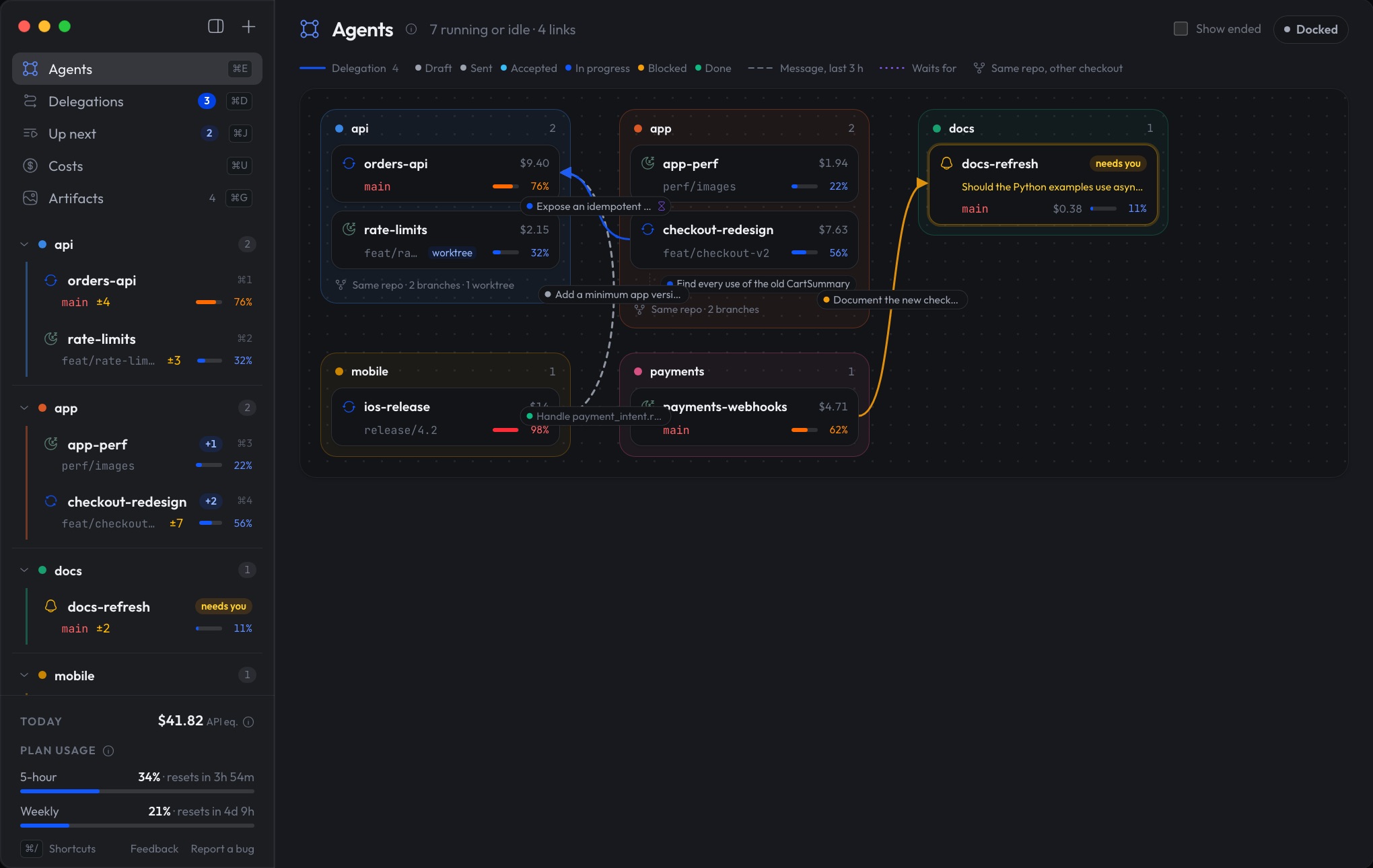The width and height of the screenshot is (1373, 868).
Task: Collapse the api group in sidebar
Action: pos(24,244)
